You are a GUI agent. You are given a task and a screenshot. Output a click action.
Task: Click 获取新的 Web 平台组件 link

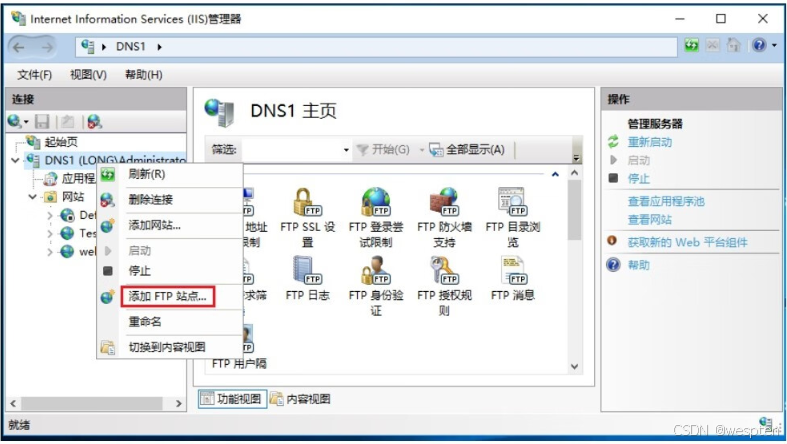(687, 242)
